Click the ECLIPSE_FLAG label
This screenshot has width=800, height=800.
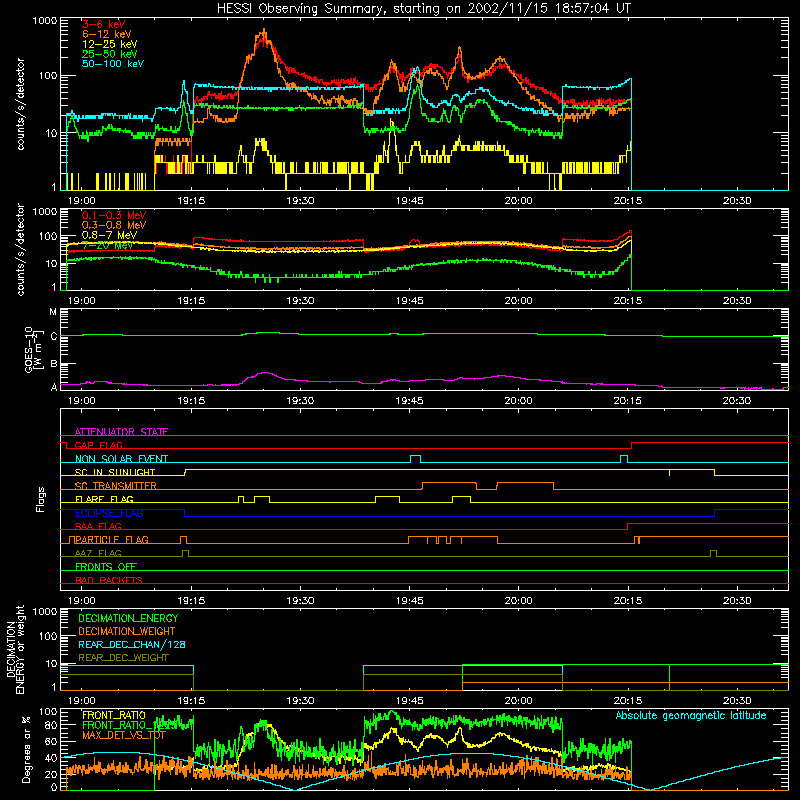point(109,513)
